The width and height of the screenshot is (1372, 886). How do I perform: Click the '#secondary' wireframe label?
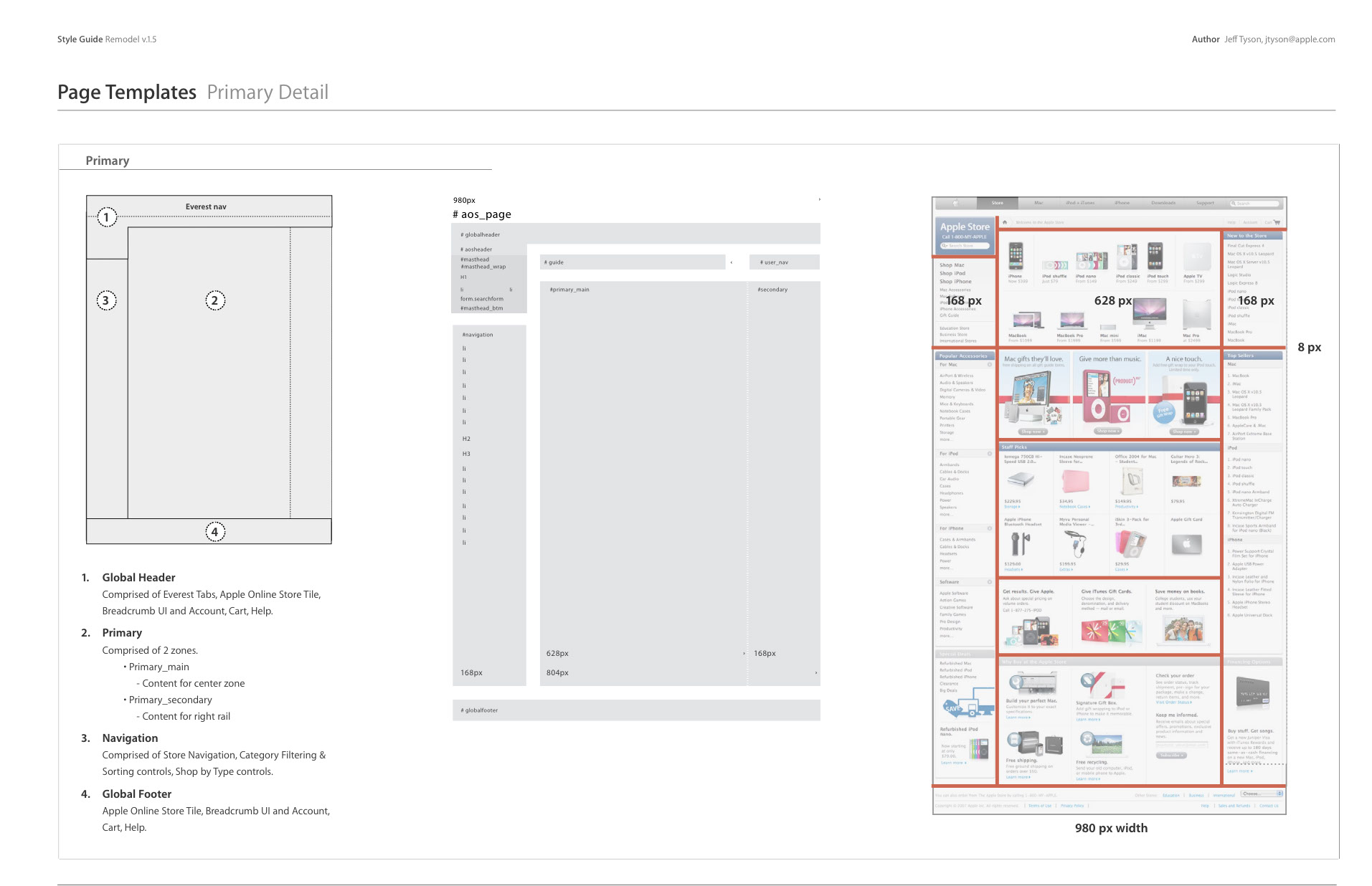772,290
